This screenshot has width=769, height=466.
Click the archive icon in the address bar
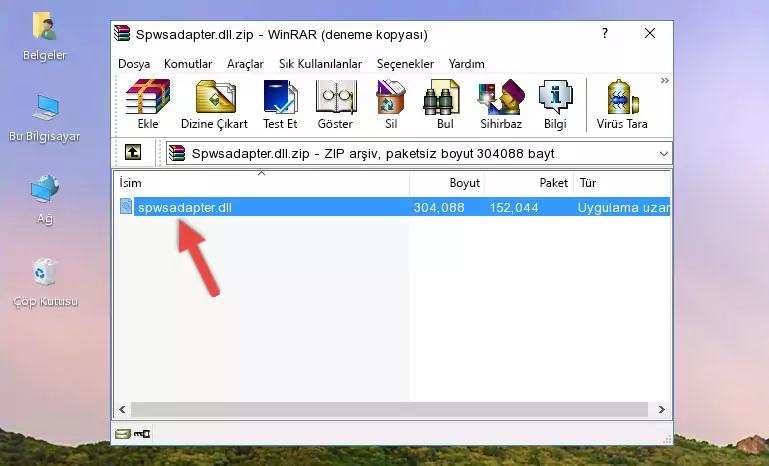coord(177,154)
